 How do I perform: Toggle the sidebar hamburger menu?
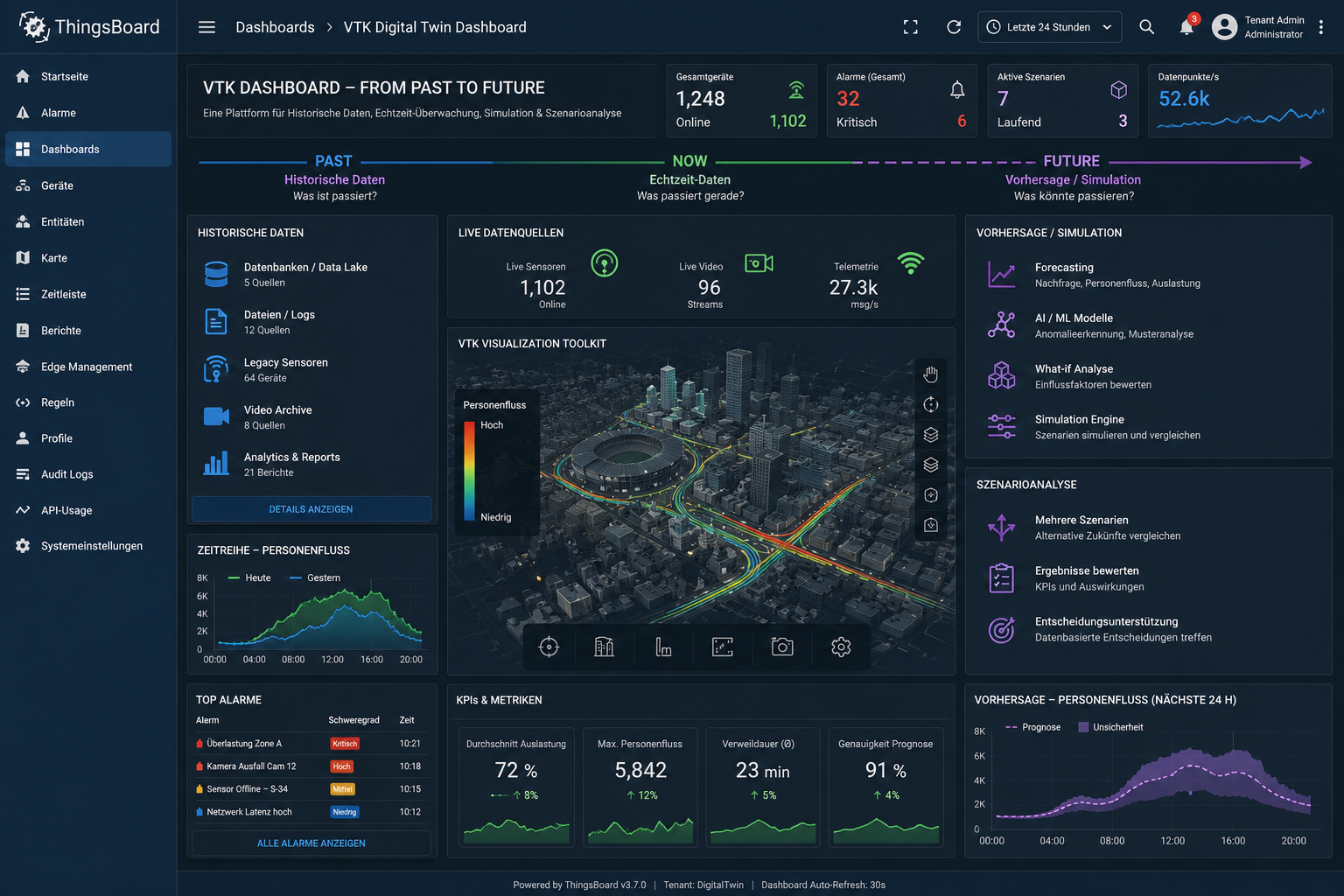(206, 27)
